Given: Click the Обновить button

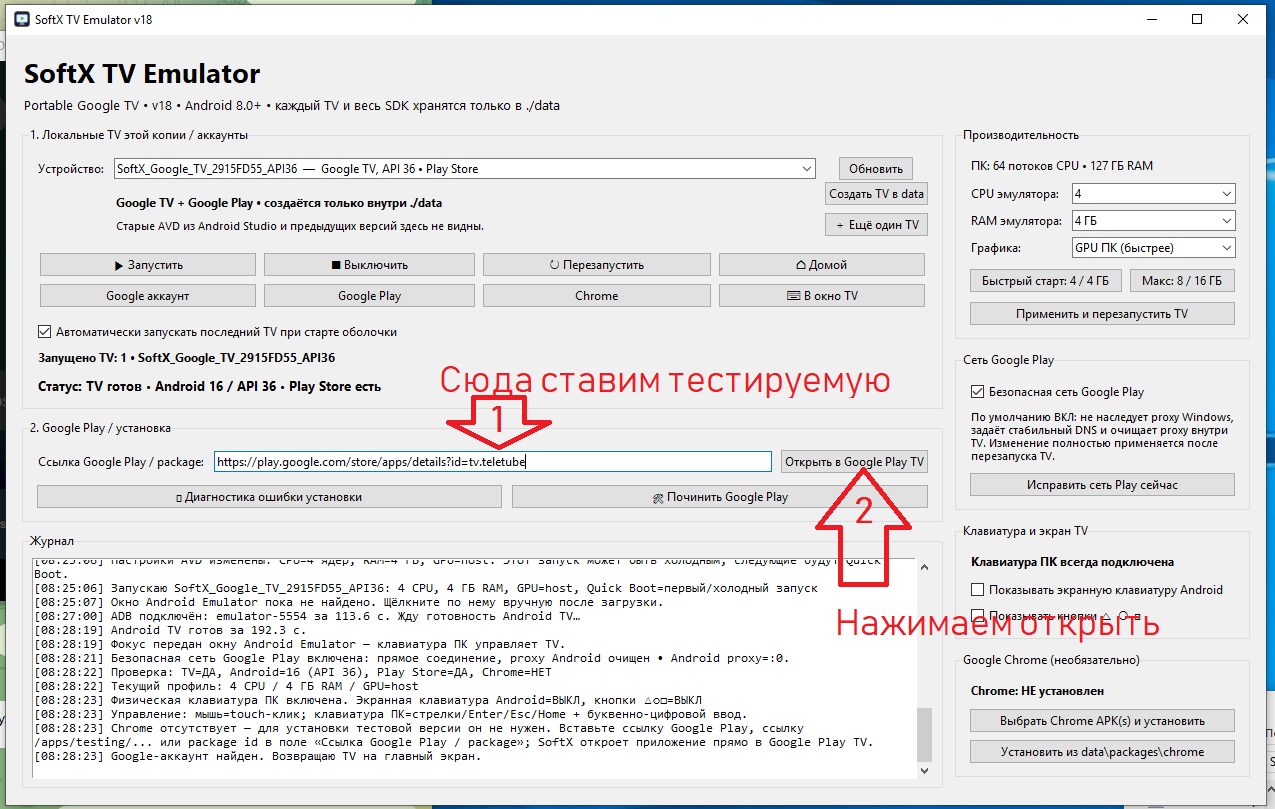Looking at the screenshot, I should (876, 169).
